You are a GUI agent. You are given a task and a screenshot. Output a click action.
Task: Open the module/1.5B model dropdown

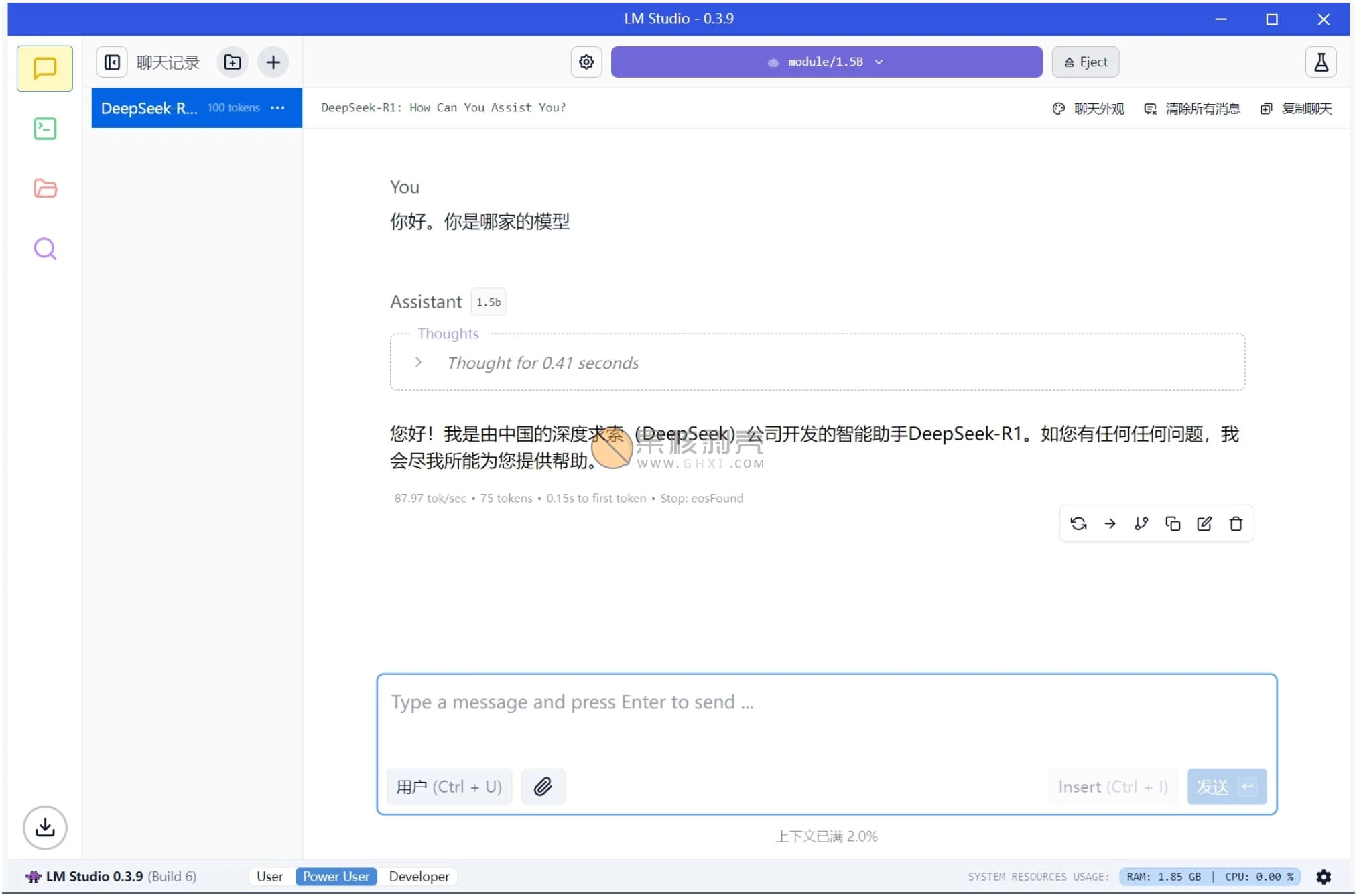826,62
